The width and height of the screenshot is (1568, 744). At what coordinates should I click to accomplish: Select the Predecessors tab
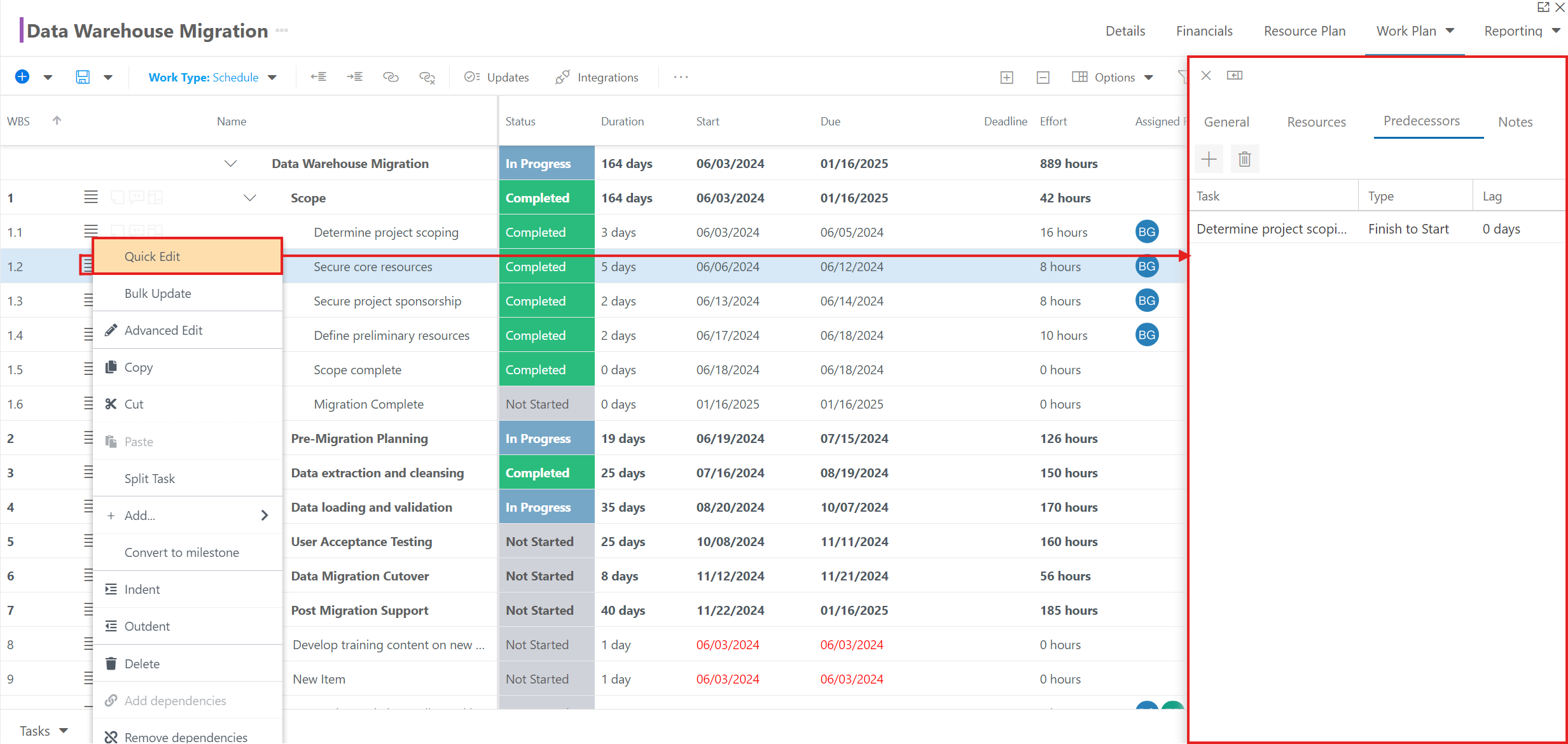[x=1422, y=121]
